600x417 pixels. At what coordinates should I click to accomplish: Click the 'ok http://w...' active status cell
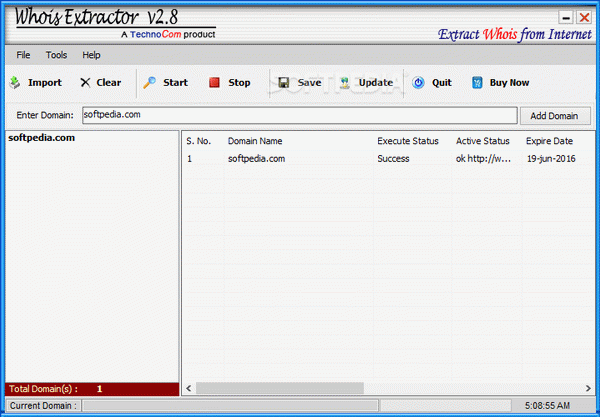click(483, 159)
